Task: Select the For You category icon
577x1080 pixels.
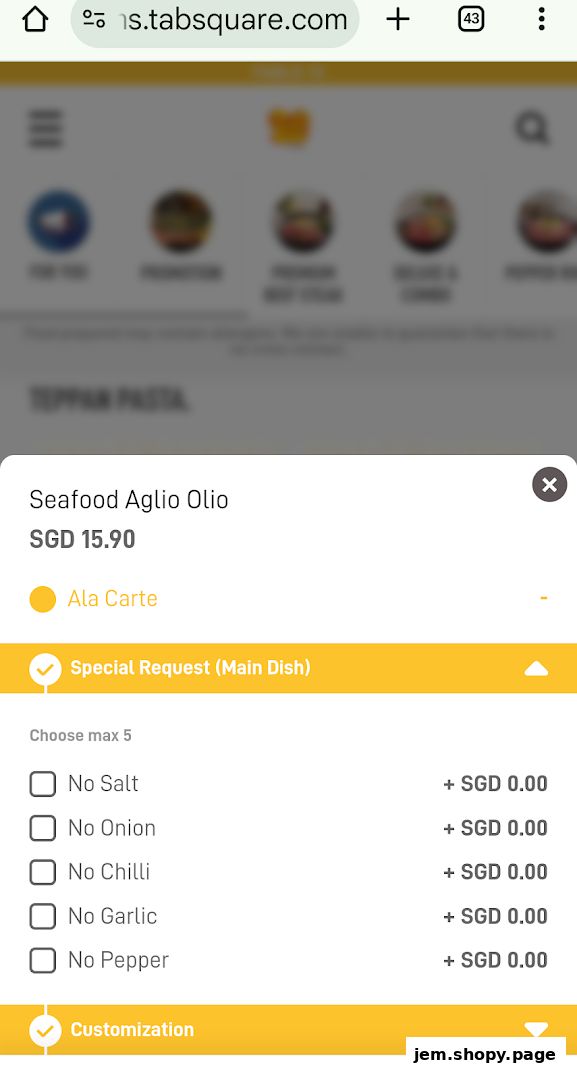Action: (59, 221)
